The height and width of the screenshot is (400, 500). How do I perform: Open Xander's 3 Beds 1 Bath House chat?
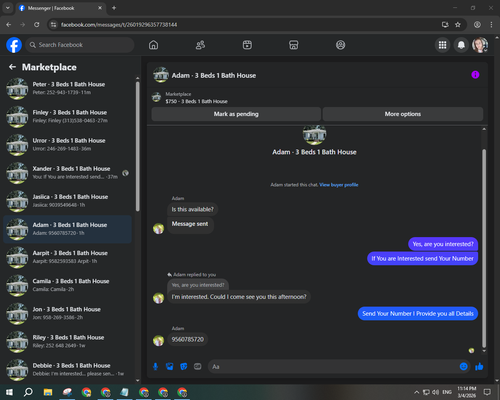pyautogui.click(x=68, y=173)
